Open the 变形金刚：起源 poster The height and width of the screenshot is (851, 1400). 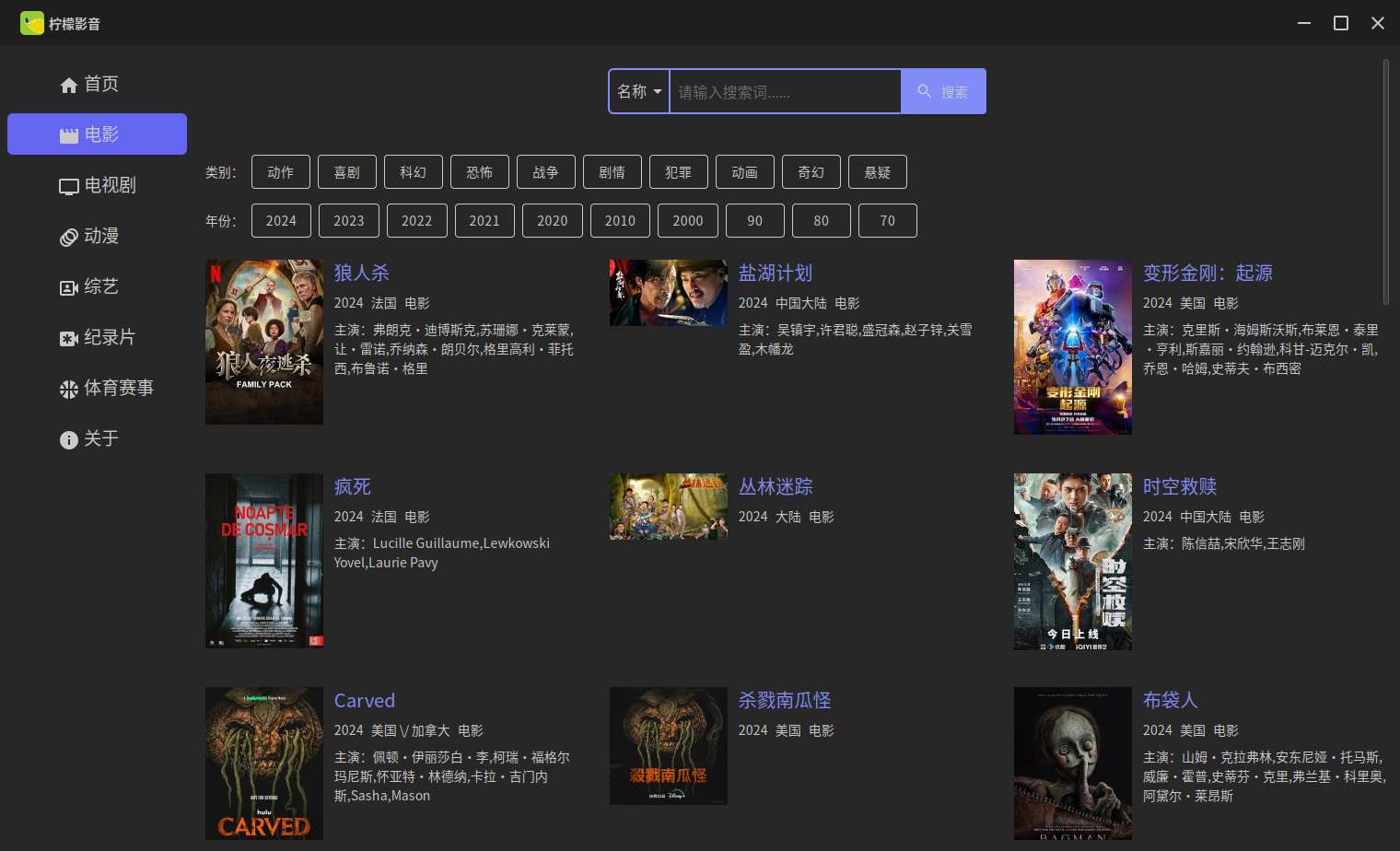click(1073, 347)
